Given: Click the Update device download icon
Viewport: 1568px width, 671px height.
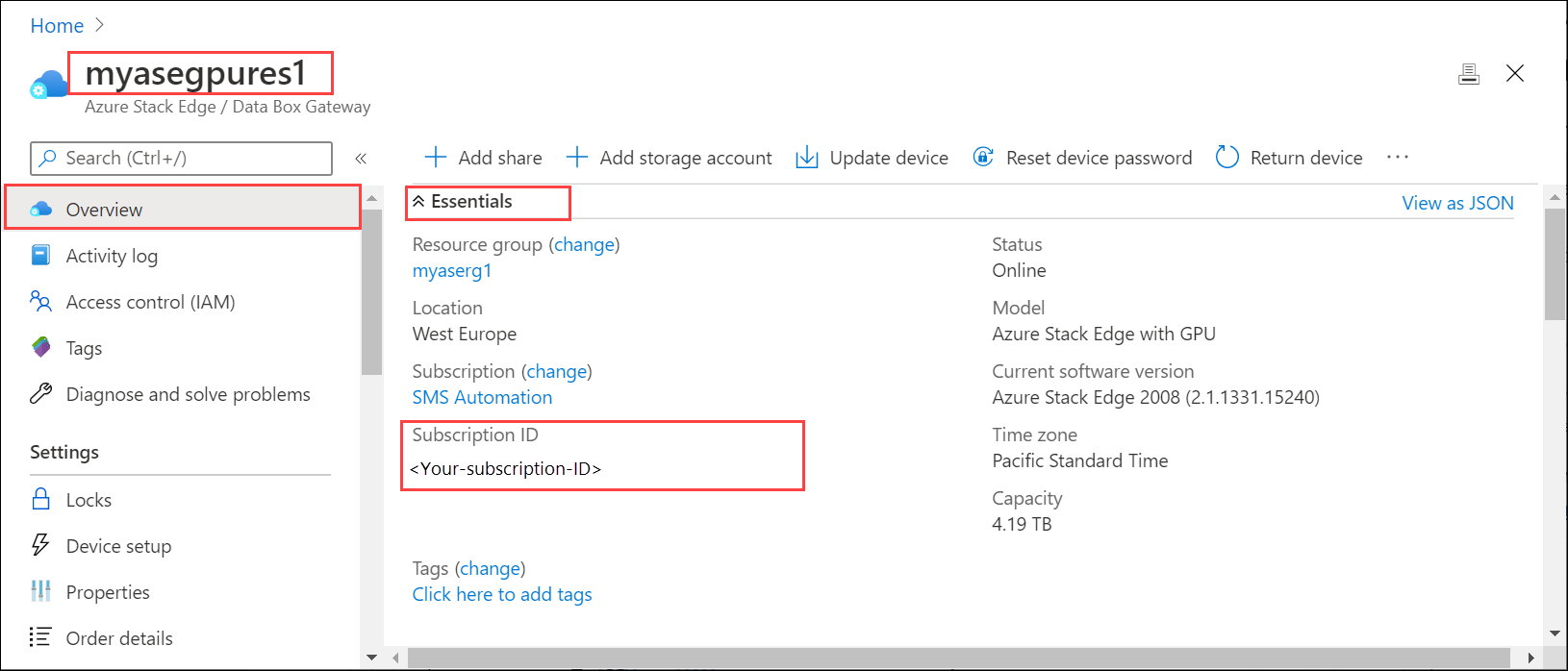Looking at the screenshot, I should point(807,158).
